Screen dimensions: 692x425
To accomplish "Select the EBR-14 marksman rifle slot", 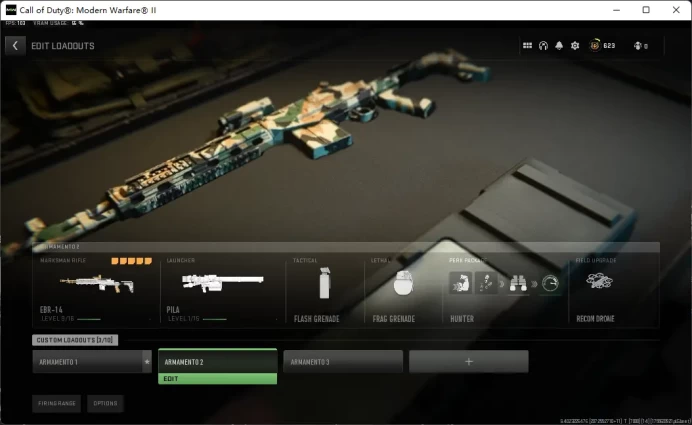I will [96, 290].
